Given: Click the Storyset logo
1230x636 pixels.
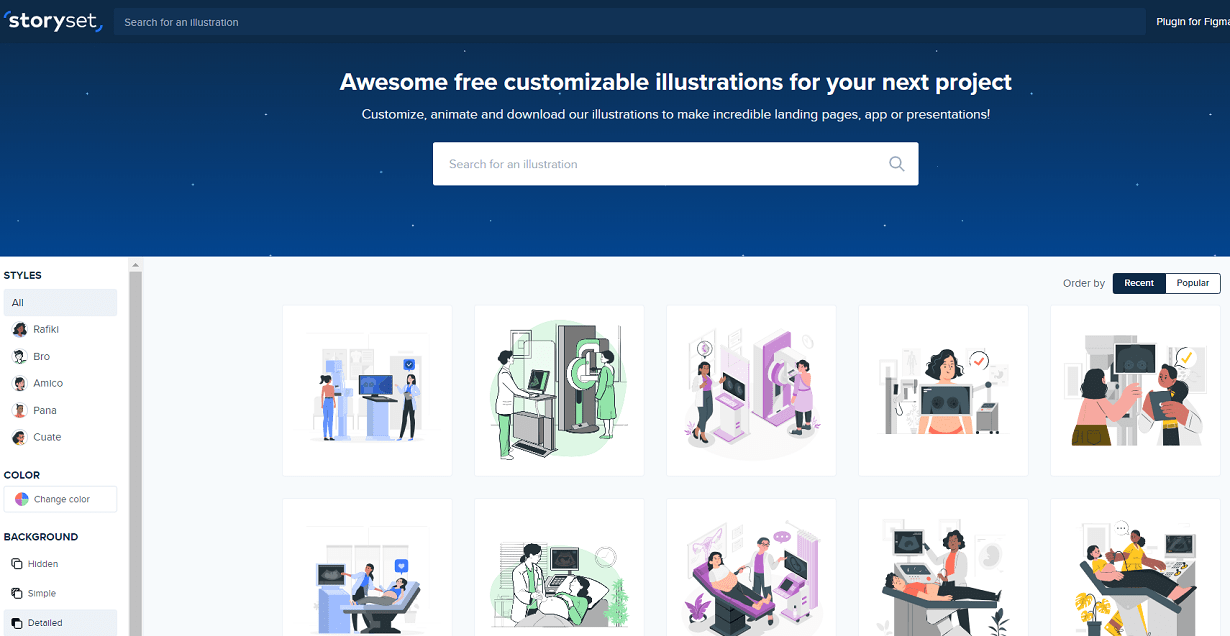Looking at the screenshot, I should (53, 21).
